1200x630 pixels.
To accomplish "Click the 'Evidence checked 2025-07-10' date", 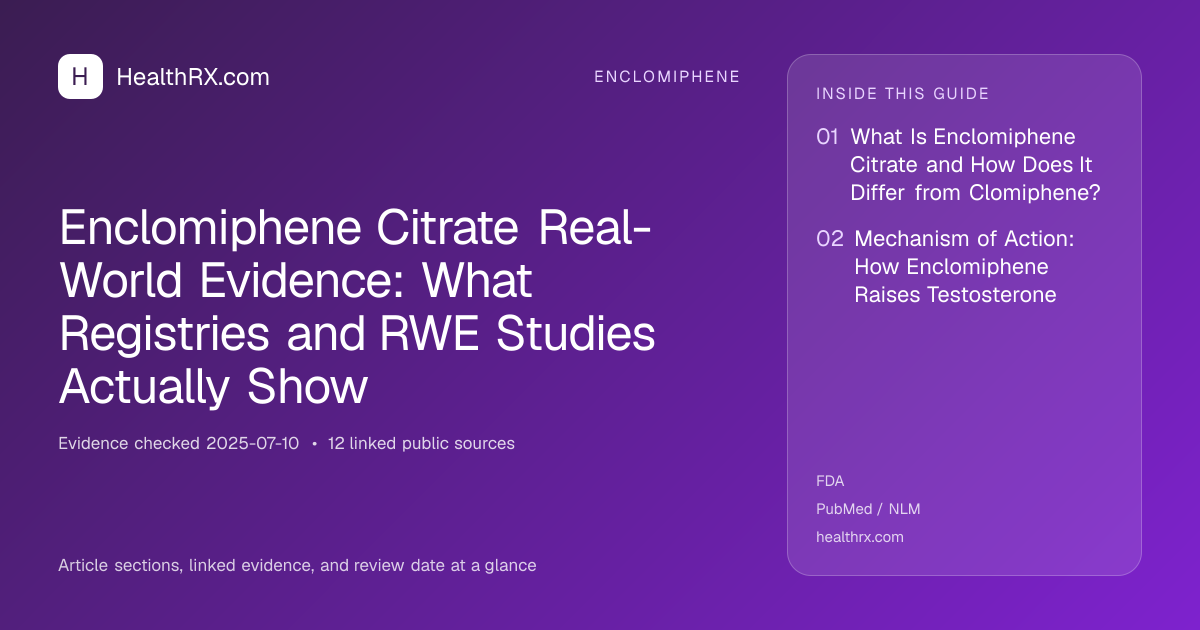I will 178,443.
